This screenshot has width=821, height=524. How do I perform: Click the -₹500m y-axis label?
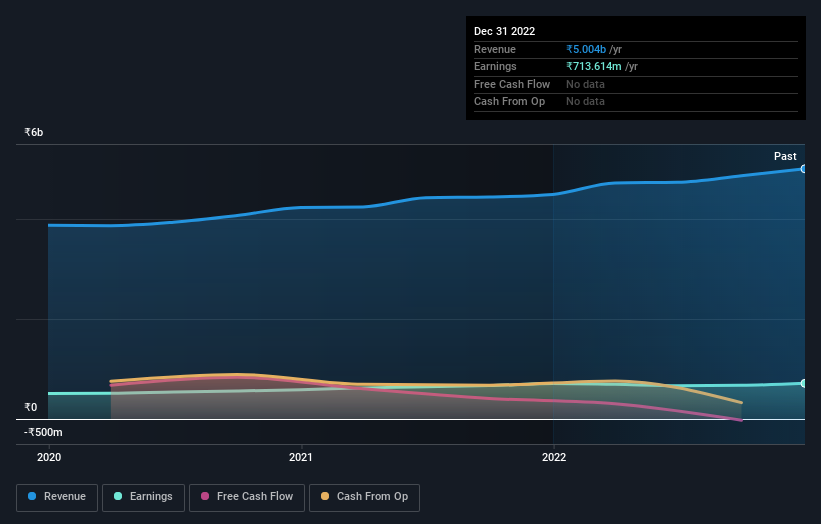[43, 432]
